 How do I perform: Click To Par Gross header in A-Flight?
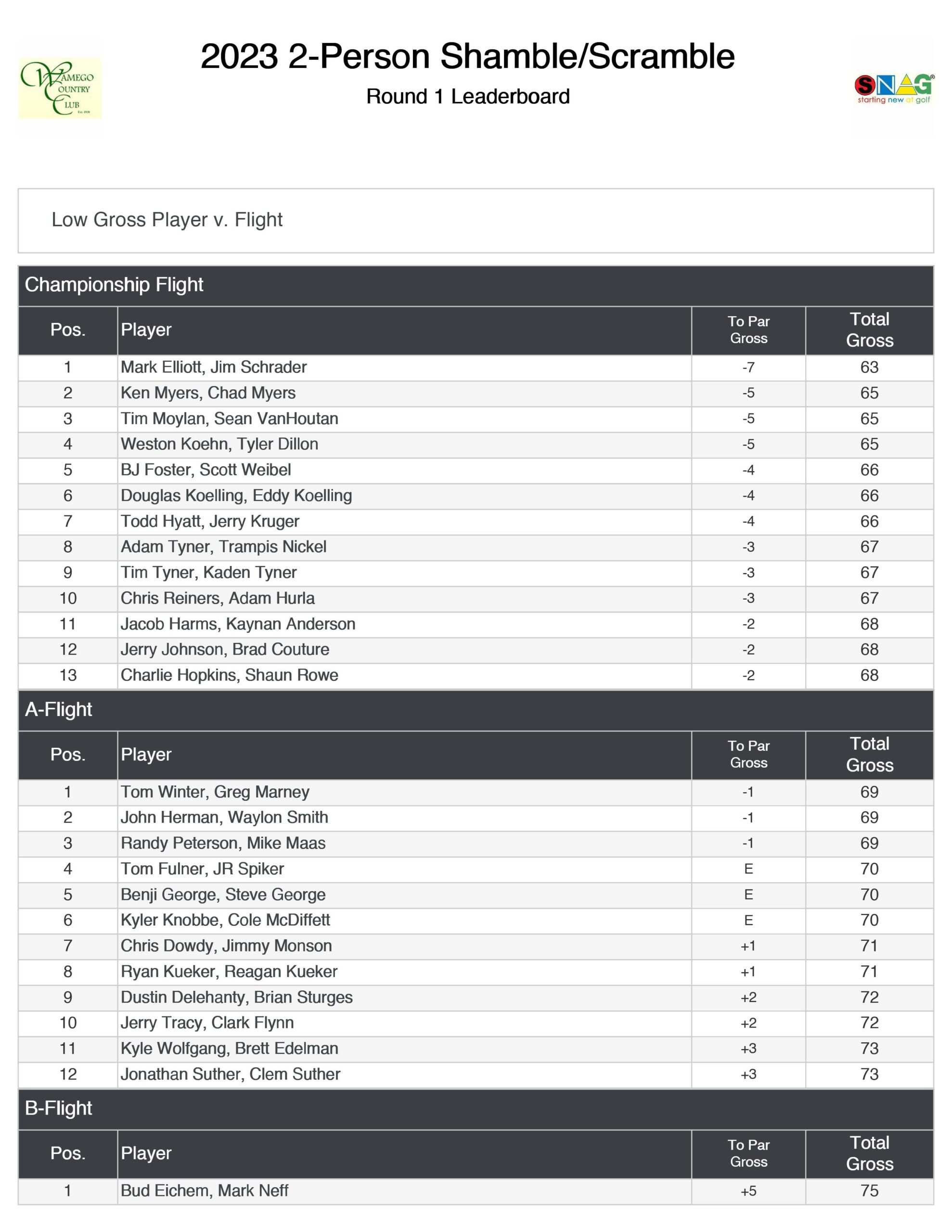tap(748, 755)
